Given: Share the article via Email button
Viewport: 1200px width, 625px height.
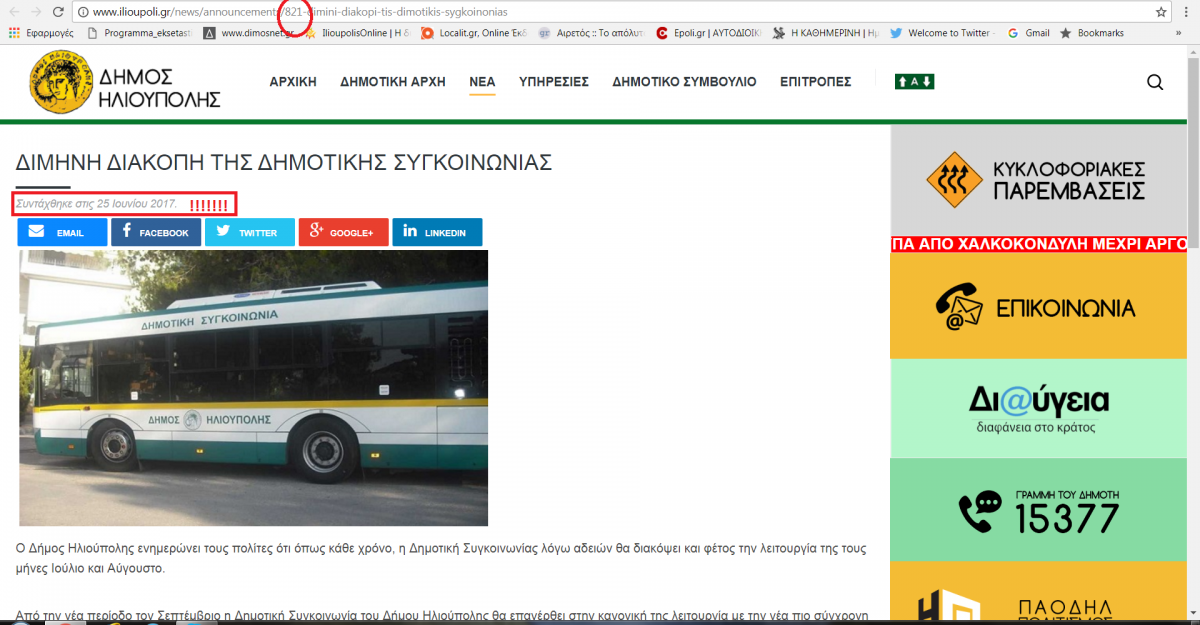Looking at the screenshot, I should 62,232.
